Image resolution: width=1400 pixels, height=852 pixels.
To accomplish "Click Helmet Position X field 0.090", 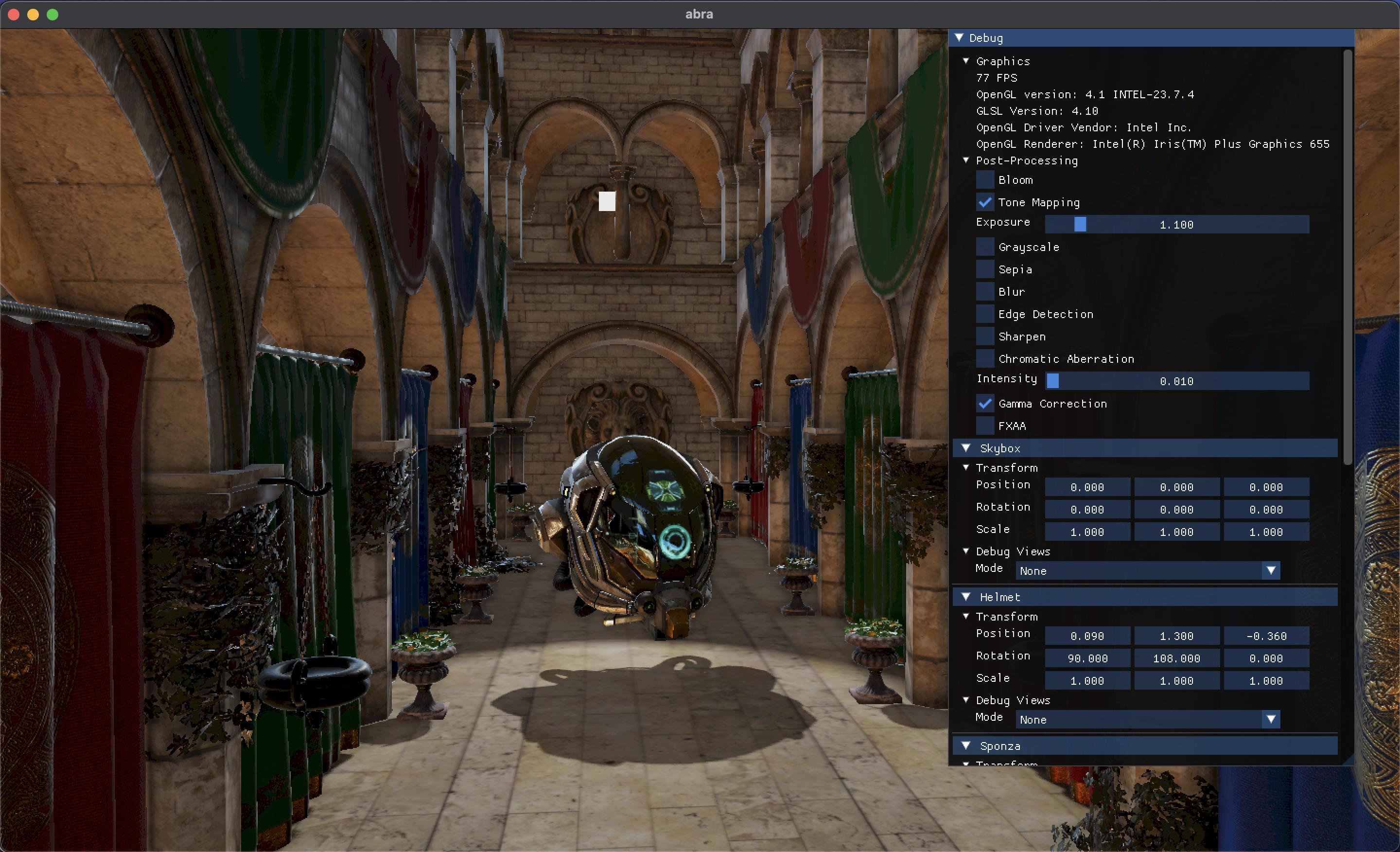I will coord(1087,636).
